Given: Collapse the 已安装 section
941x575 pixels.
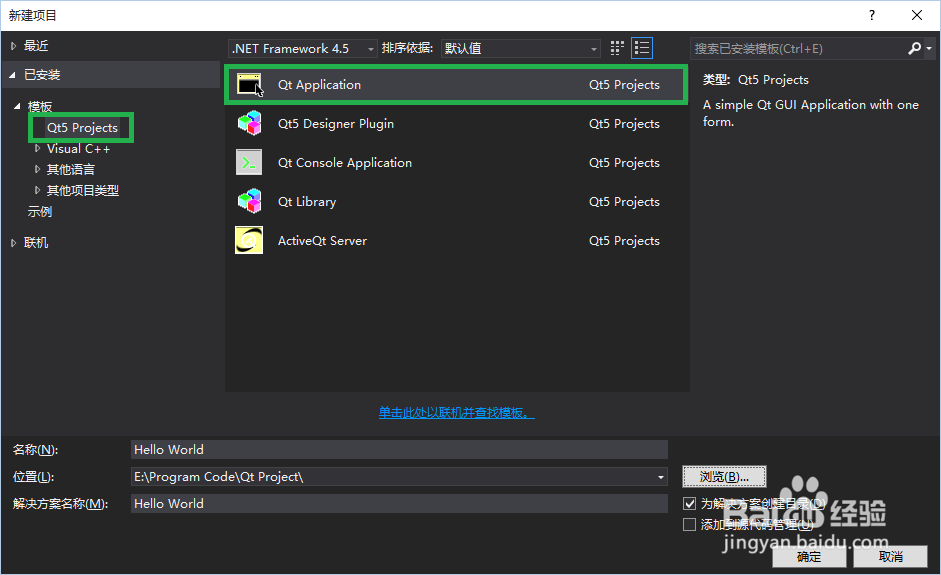Looking at the screenshot, I should [13, 75].
